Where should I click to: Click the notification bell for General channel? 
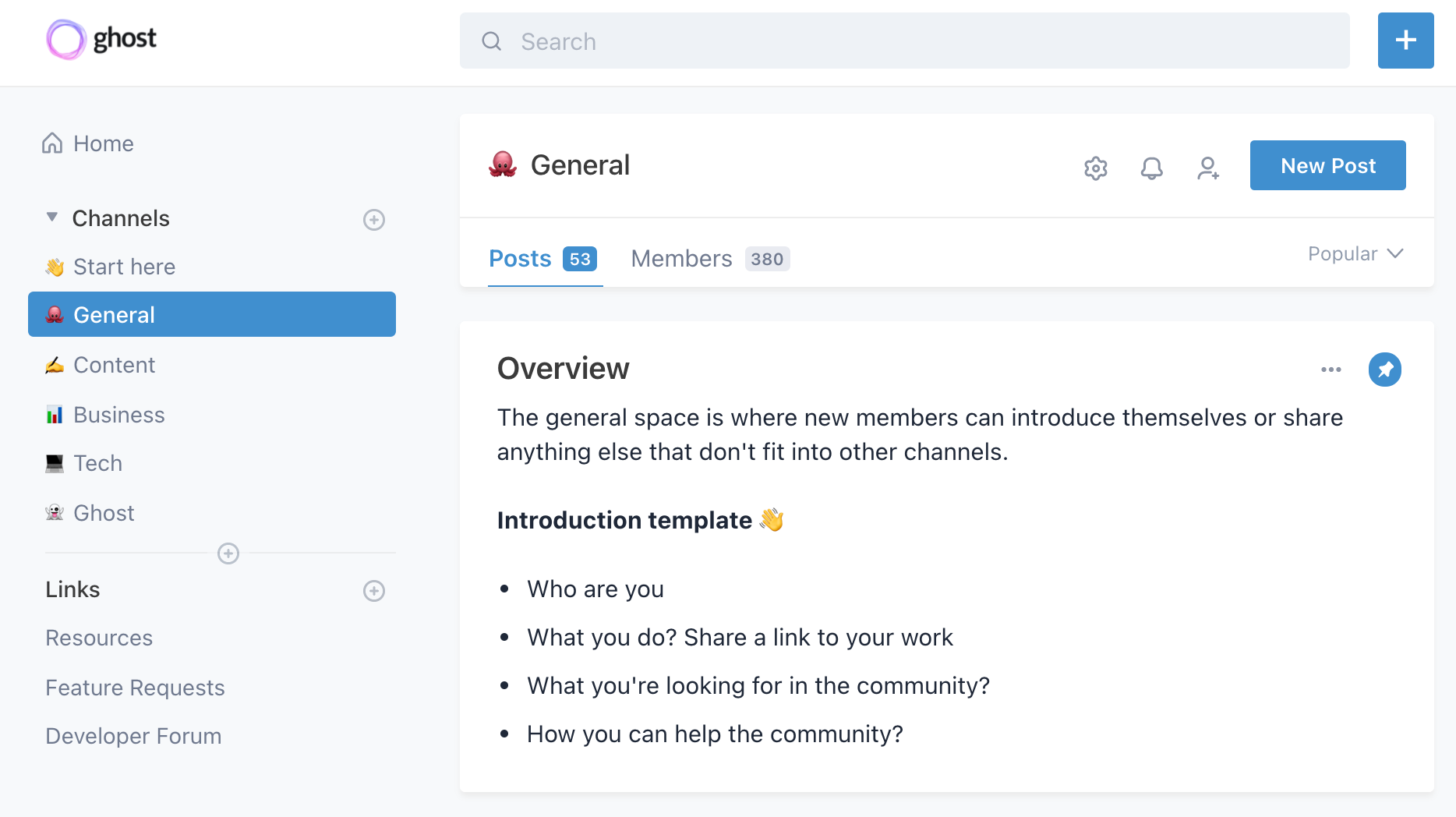[1152, 168]
